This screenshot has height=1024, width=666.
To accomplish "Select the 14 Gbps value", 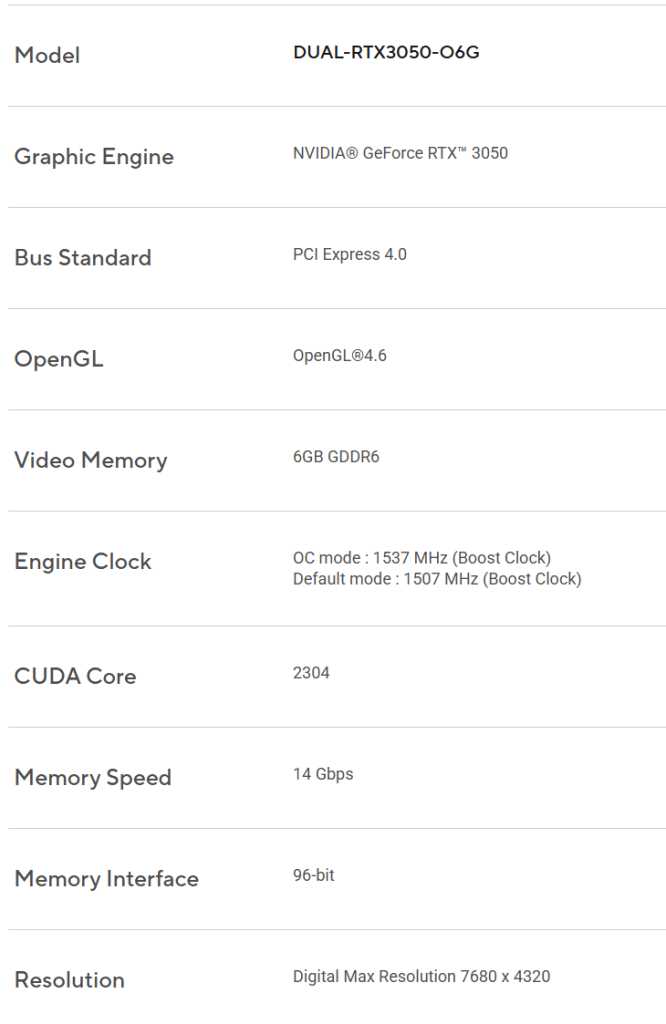I will pos(323,774).
